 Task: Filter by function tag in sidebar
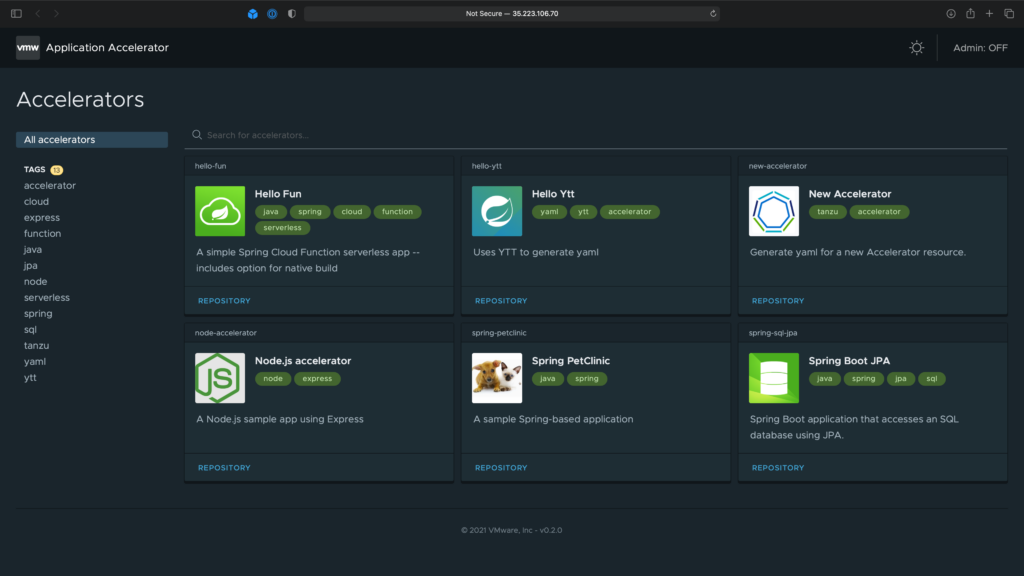pos(42,234)
